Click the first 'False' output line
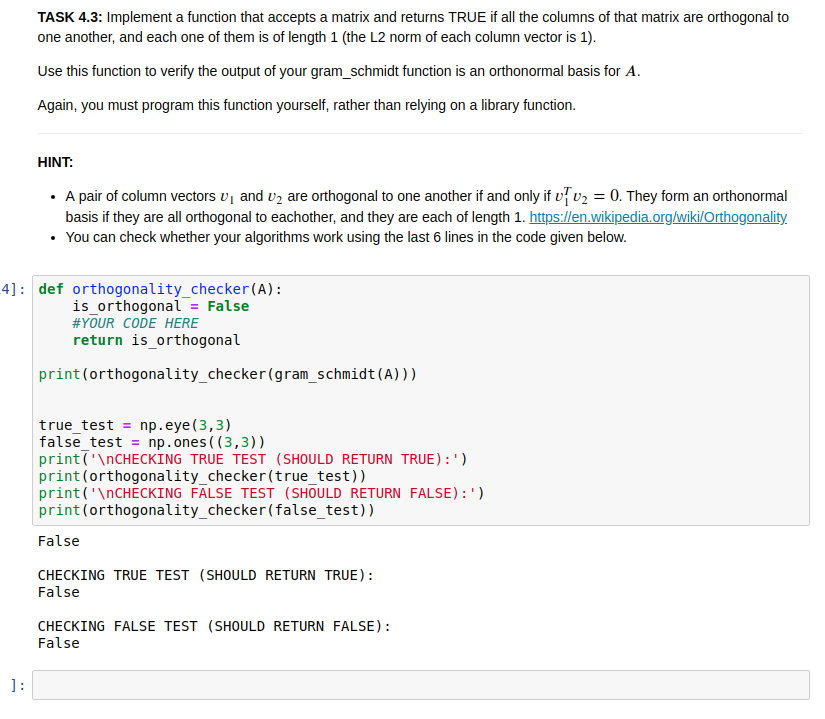This screenshot has width=825, height=719. click(58, 541)
